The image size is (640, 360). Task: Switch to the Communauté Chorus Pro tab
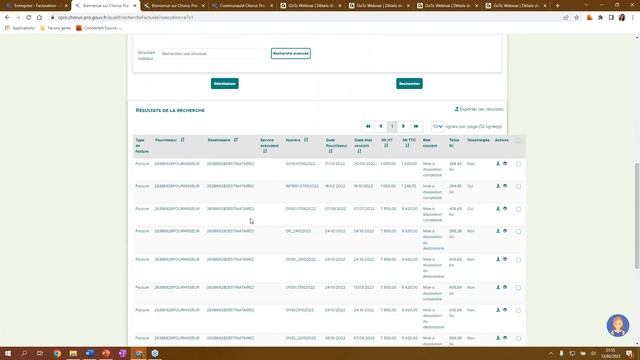pos(242,6)
